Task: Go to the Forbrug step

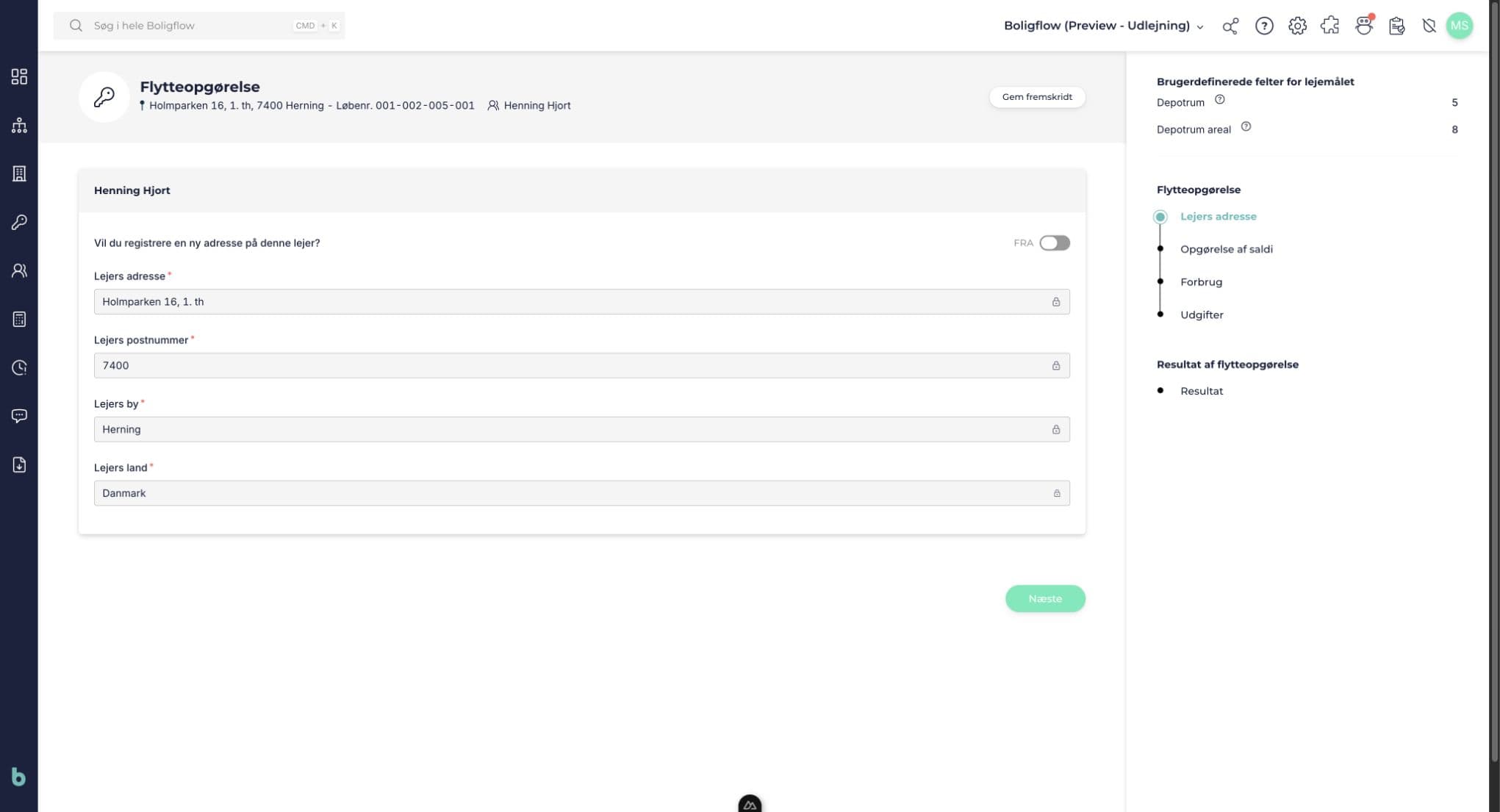Action: (1201, 281)
